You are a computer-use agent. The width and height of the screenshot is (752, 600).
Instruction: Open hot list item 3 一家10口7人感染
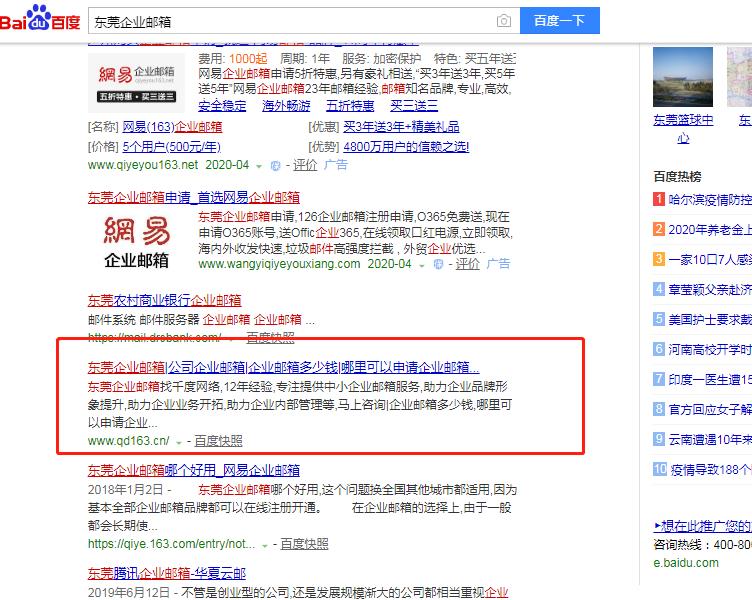click(x=710, y=259)
